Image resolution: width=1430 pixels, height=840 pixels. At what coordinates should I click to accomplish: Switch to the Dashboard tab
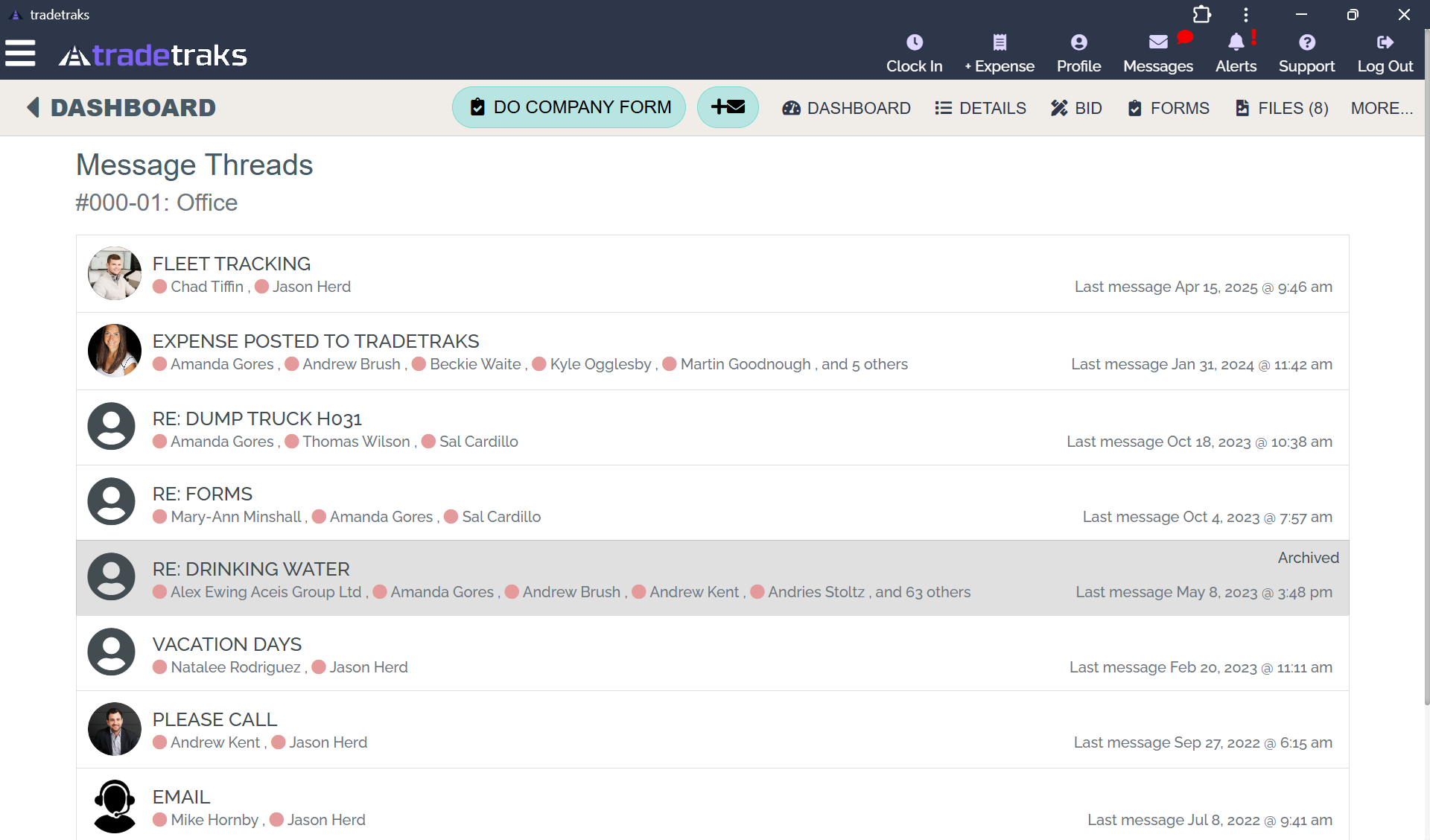[846, 108]
